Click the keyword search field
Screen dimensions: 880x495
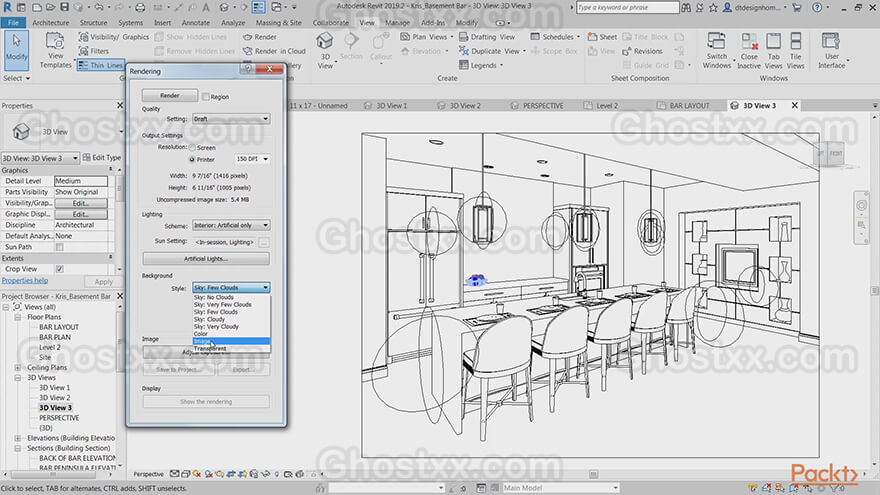pos(627,7)
